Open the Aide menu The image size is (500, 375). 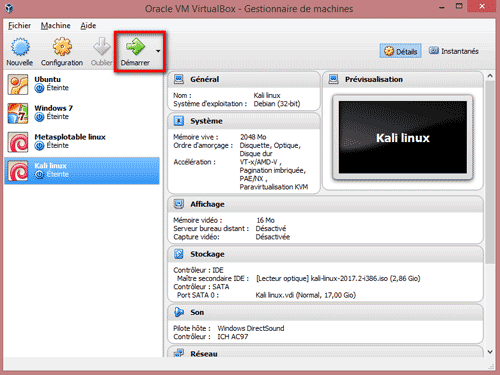click(x=88, y=26)
